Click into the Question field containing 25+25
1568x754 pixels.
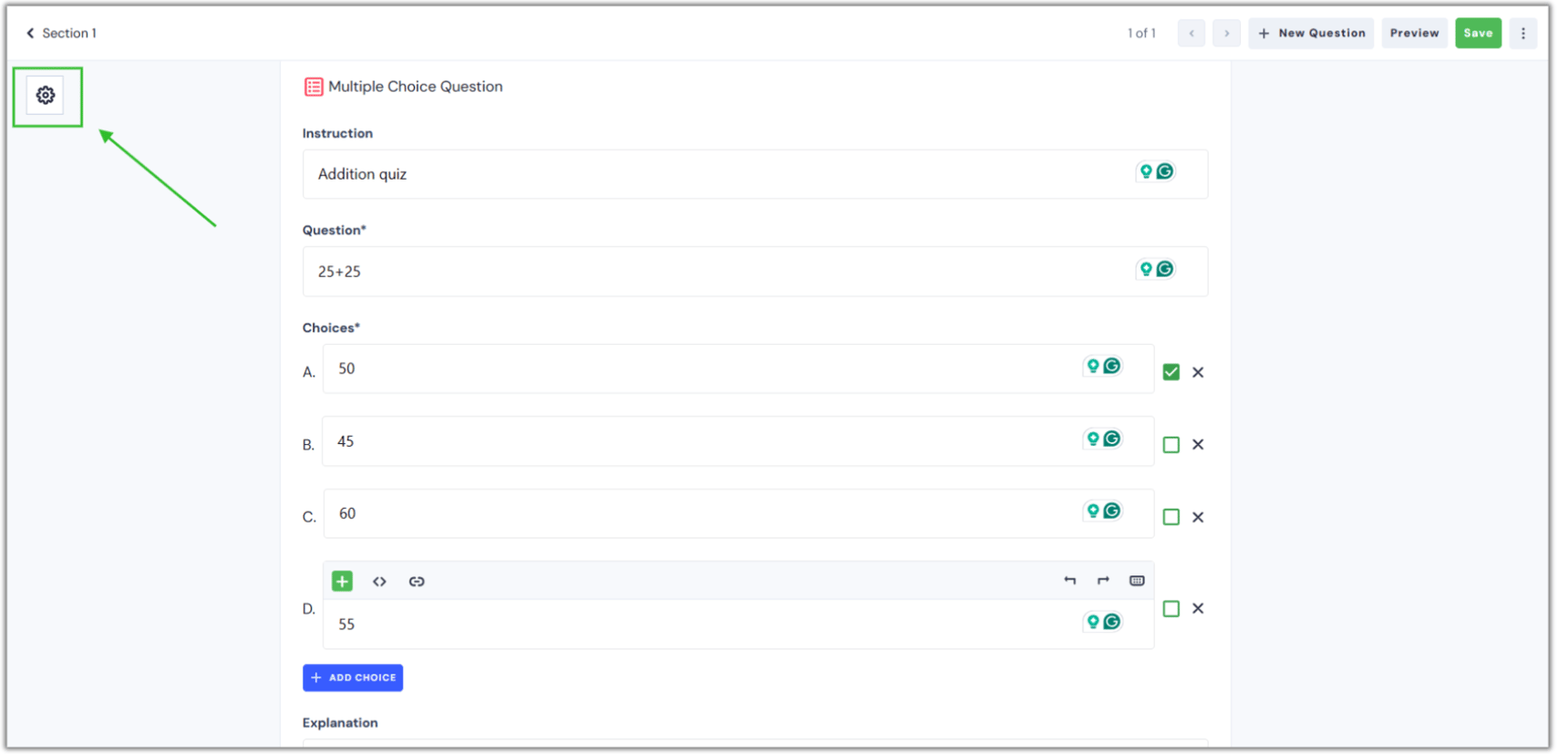click(711, 272)
